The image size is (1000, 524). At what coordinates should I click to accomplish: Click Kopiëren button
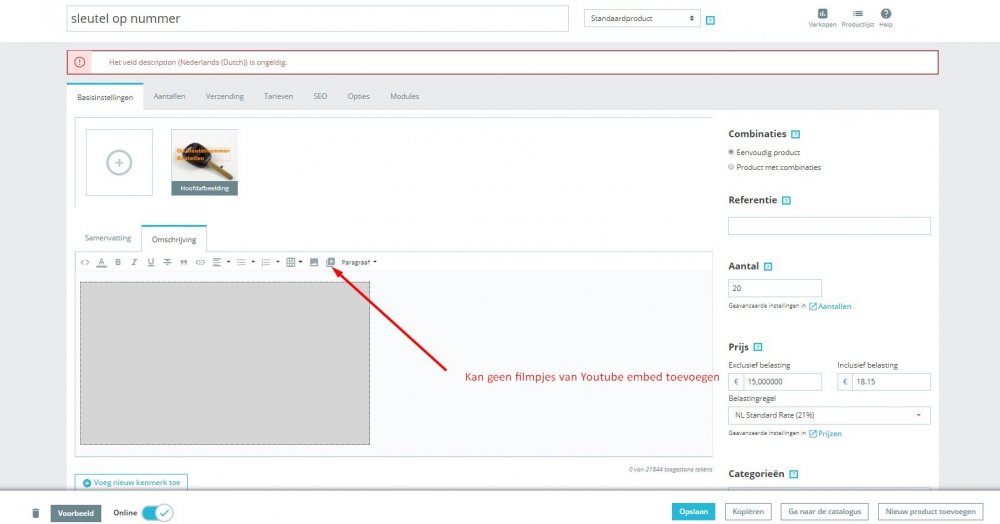(x=748, y=512)
